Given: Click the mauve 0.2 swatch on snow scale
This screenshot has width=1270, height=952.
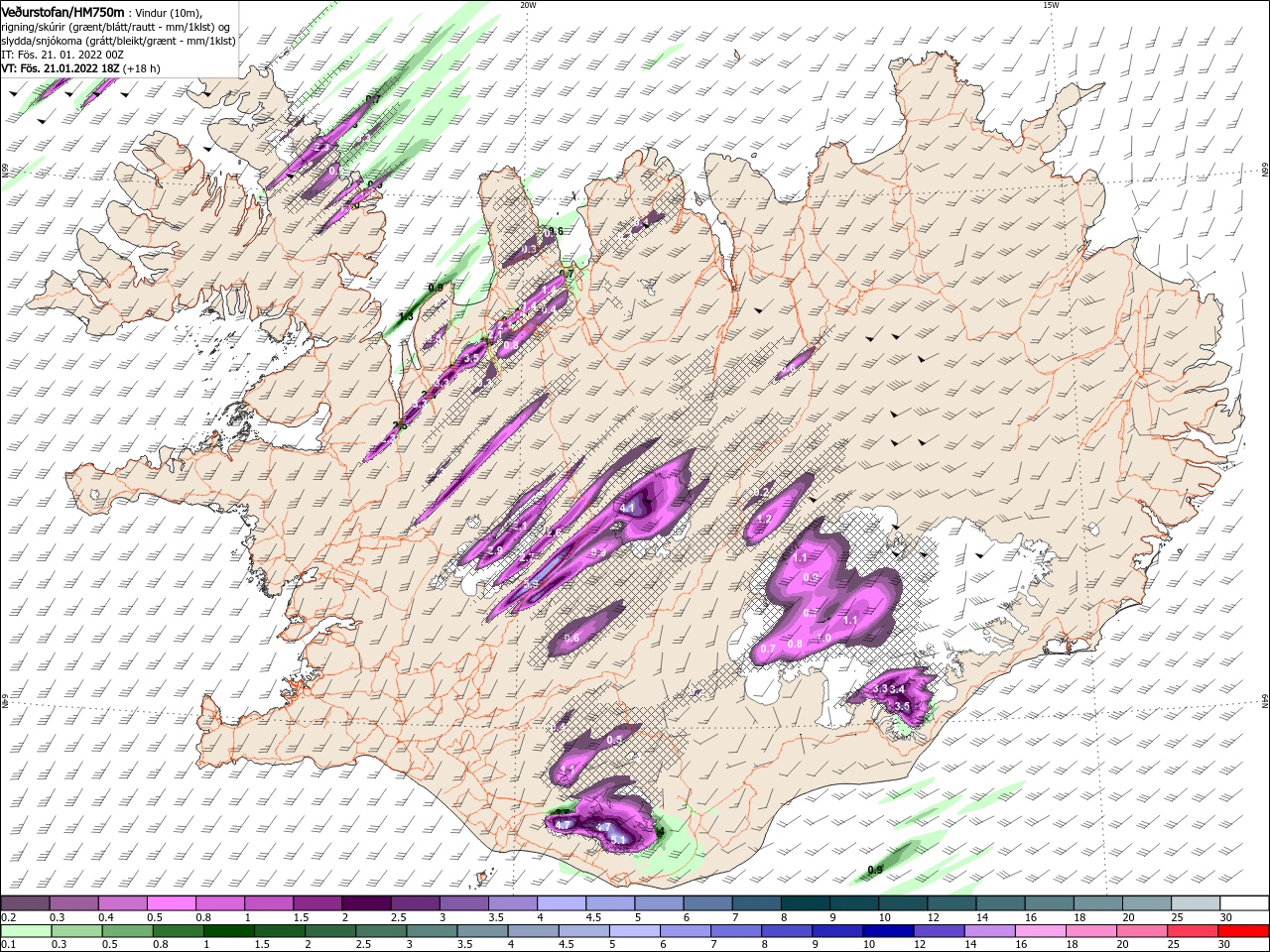Looking at the screenshot, I should pyautogui.click(x=24, y=903).
